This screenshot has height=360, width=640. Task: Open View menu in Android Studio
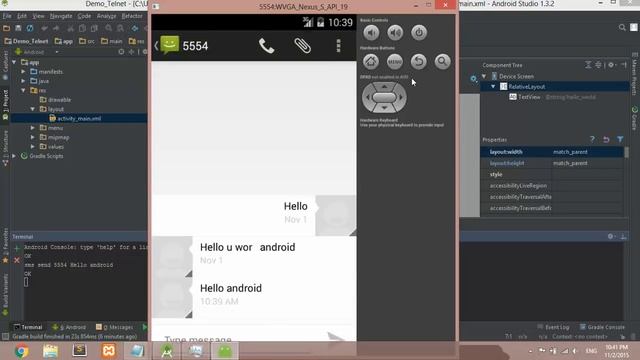coord(38,16)
